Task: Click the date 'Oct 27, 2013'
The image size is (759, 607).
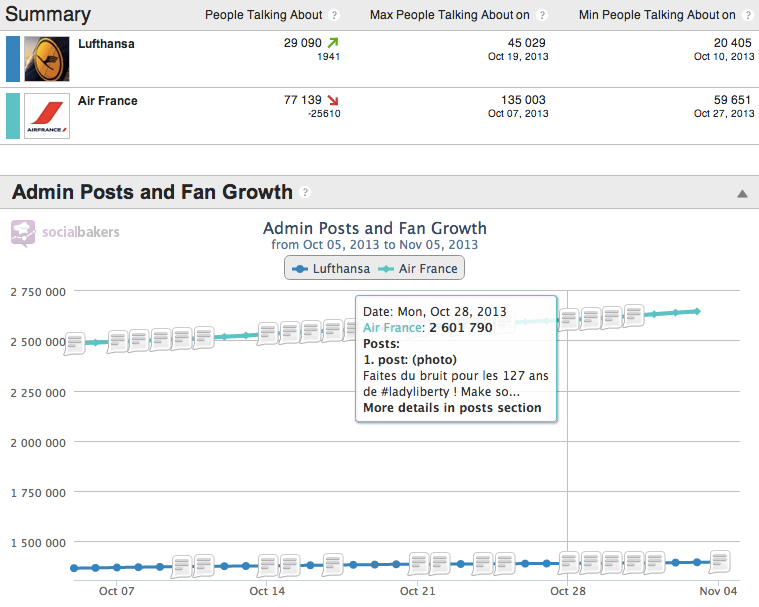Action: click(724, 113)
